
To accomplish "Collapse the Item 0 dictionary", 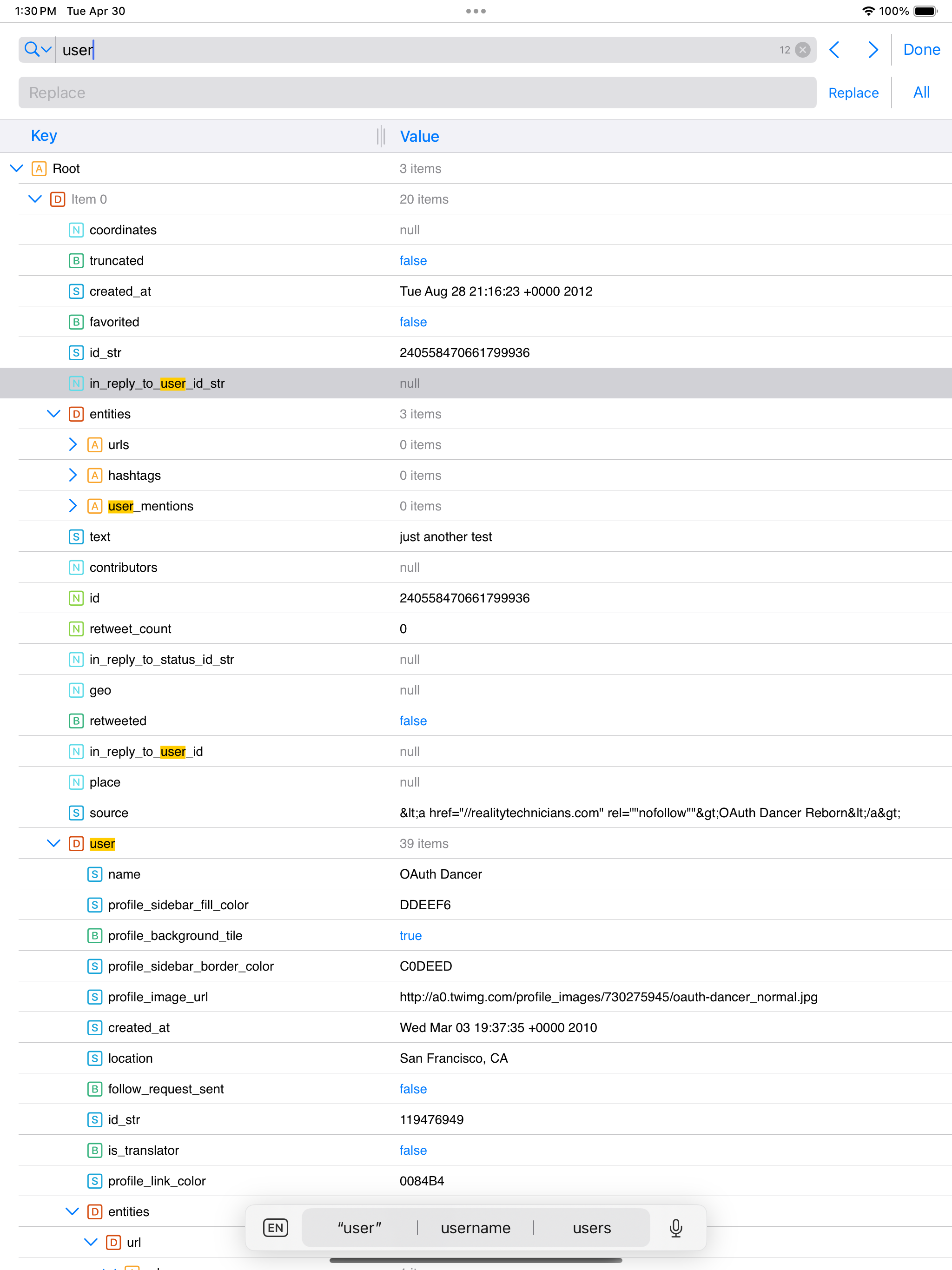I will tap(35, 199).
